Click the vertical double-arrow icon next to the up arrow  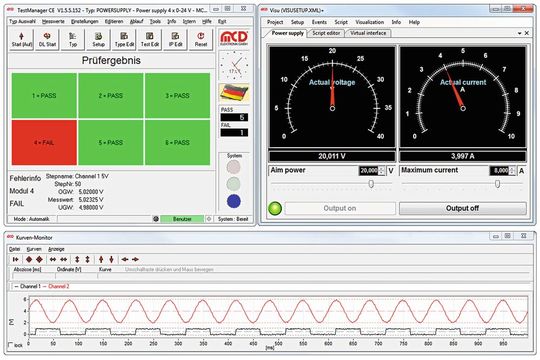(87, 259)
